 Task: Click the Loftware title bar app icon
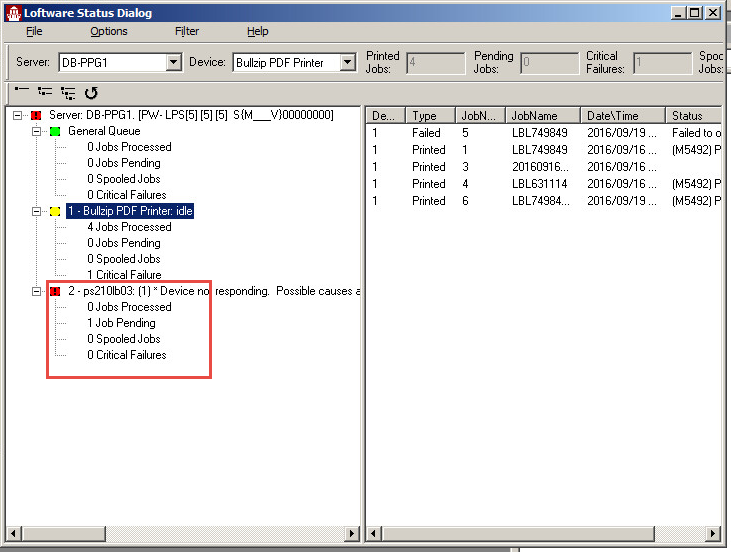pyautogui.click(x=13, y=12)
